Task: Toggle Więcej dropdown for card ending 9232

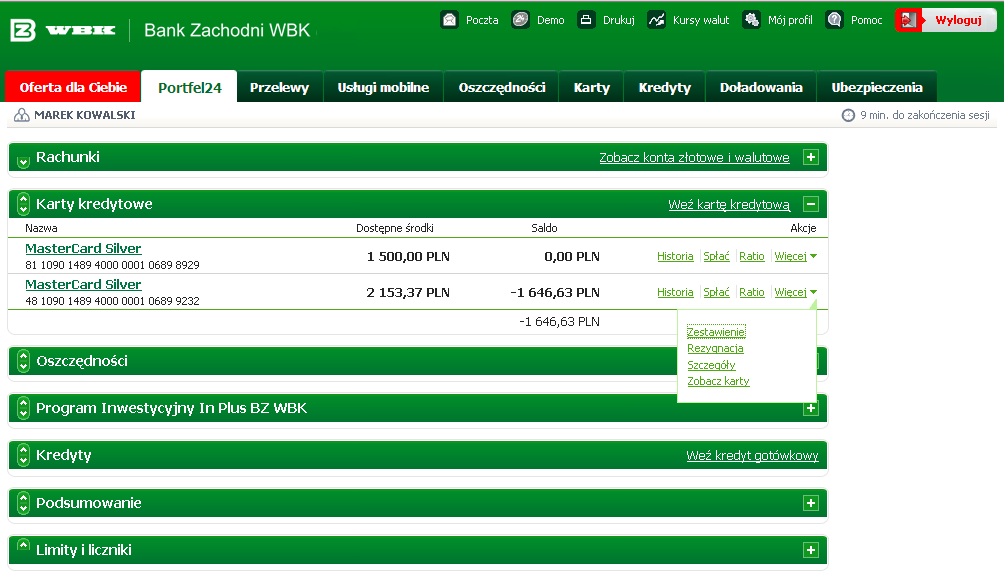Action: [x=795, y=292]
